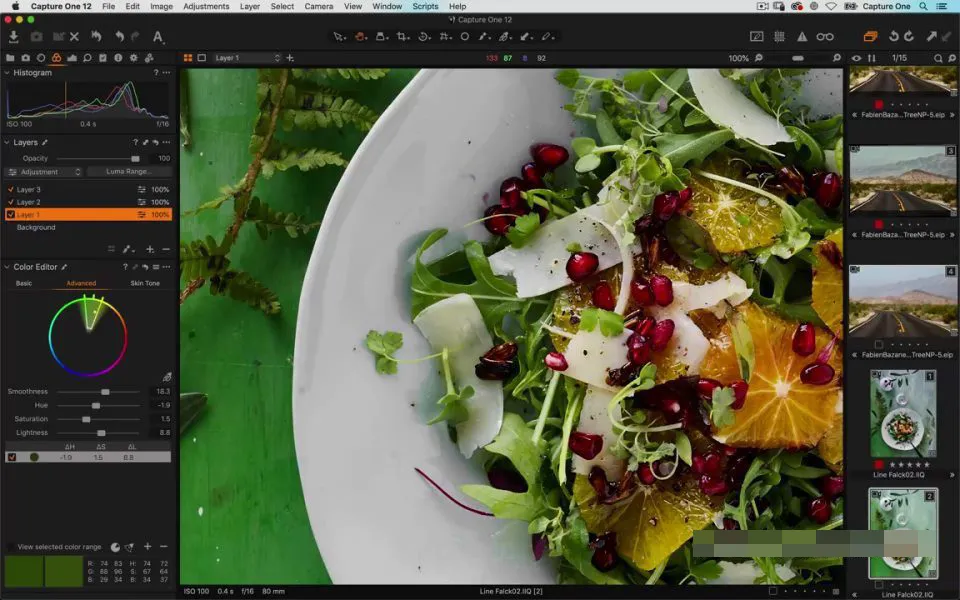This screenshot has height=600, width=960.
Task: Open the Color tool tab icon
Action: (x=56, y=58)
